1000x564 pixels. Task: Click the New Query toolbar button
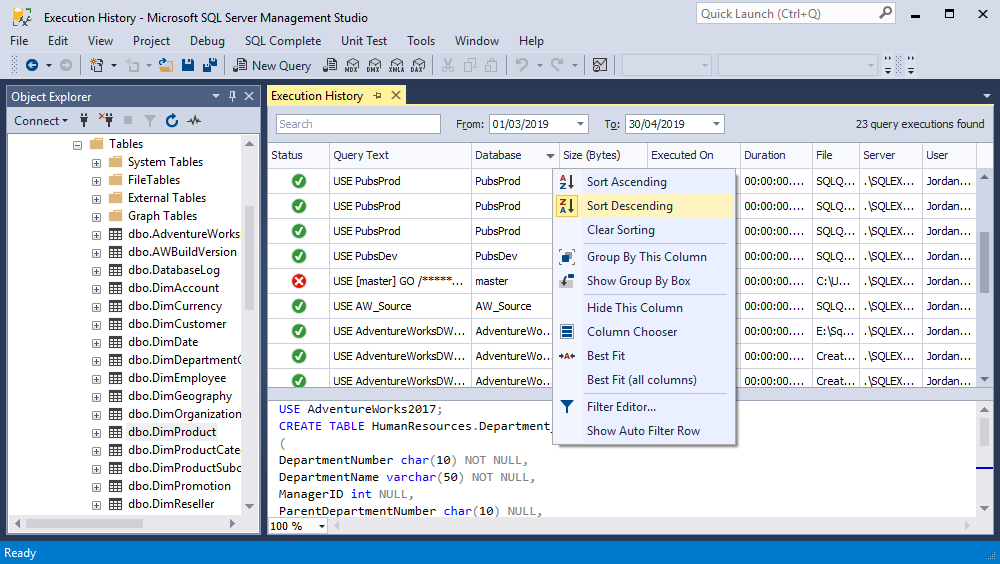click(x=272, y=65)
